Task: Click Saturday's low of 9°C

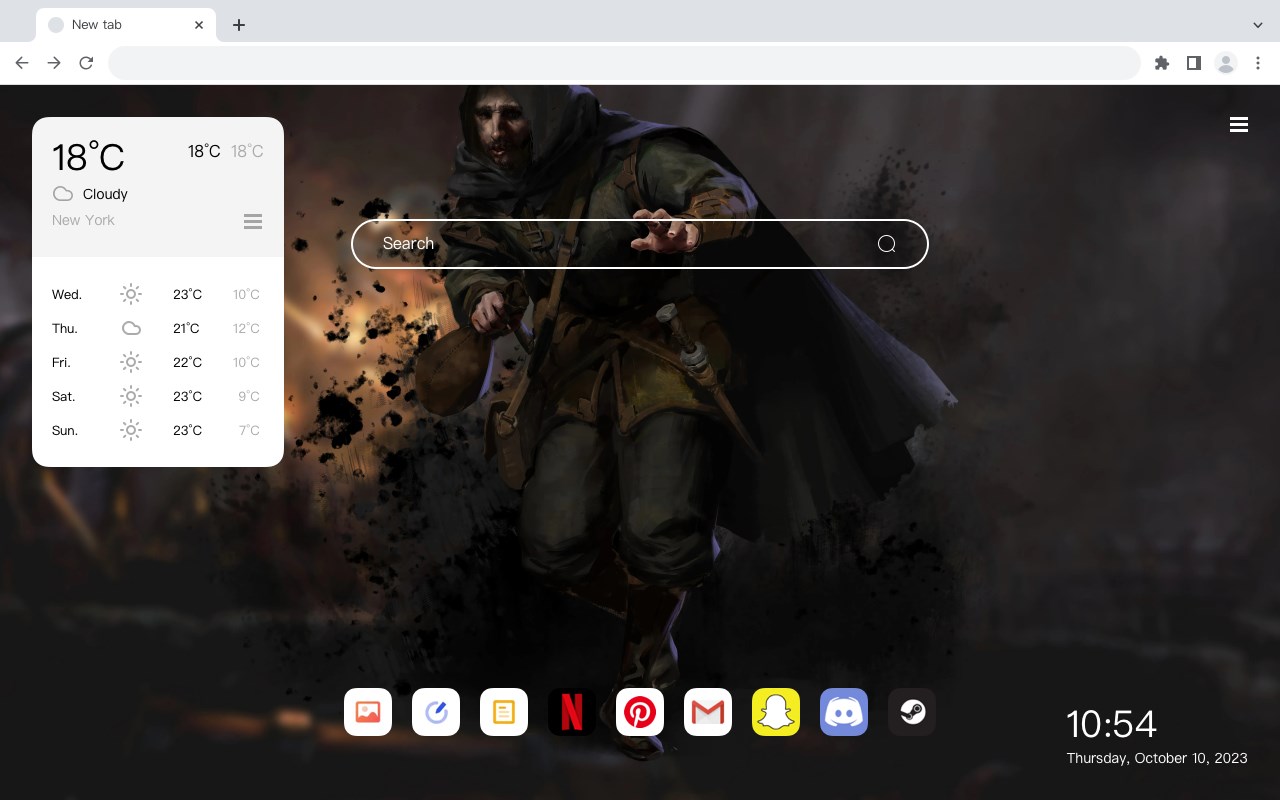Action: pos(249,396)
